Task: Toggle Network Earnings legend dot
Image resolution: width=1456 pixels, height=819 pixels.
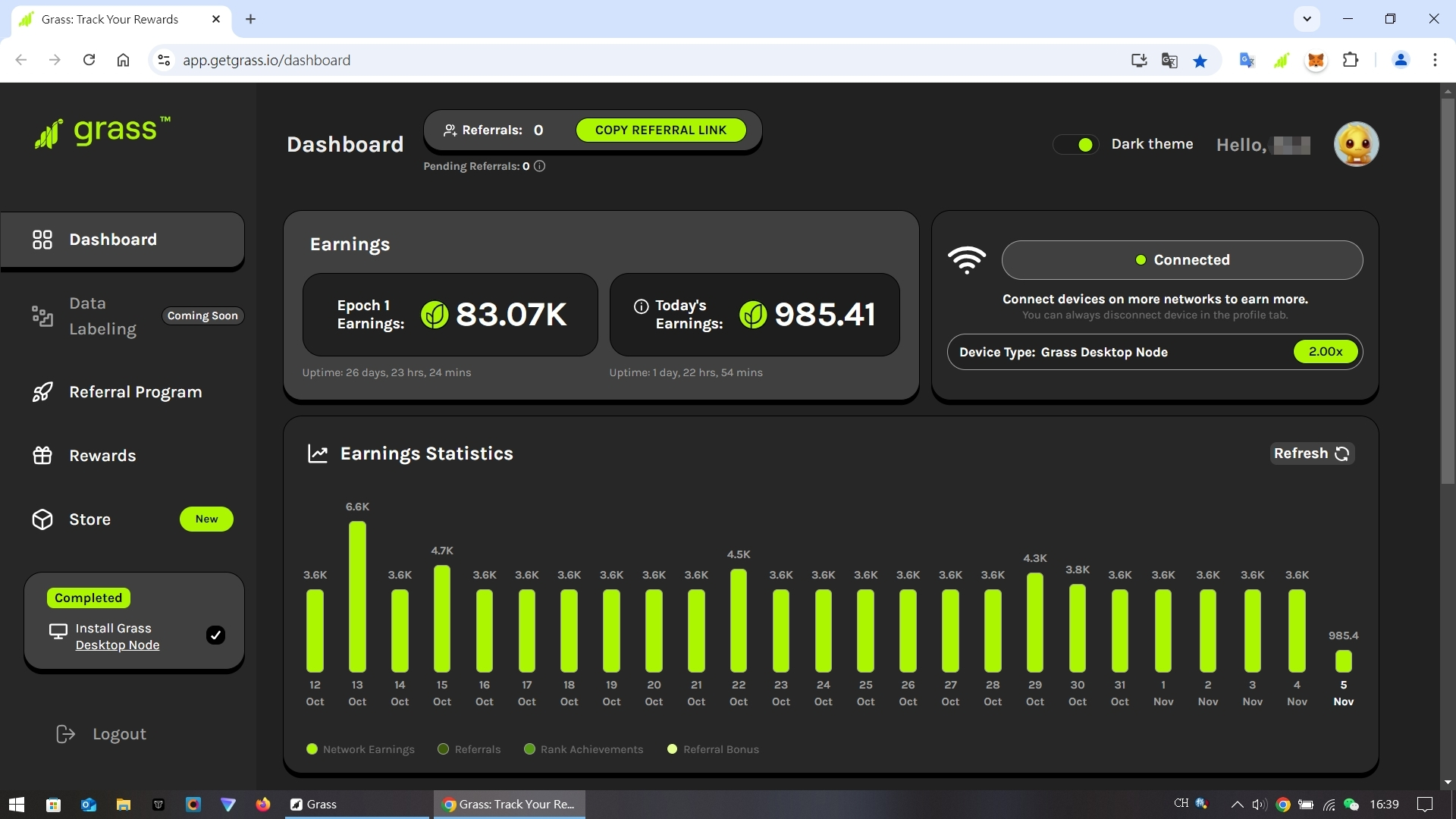Action: pyautogui.click(x=312, y=749)
